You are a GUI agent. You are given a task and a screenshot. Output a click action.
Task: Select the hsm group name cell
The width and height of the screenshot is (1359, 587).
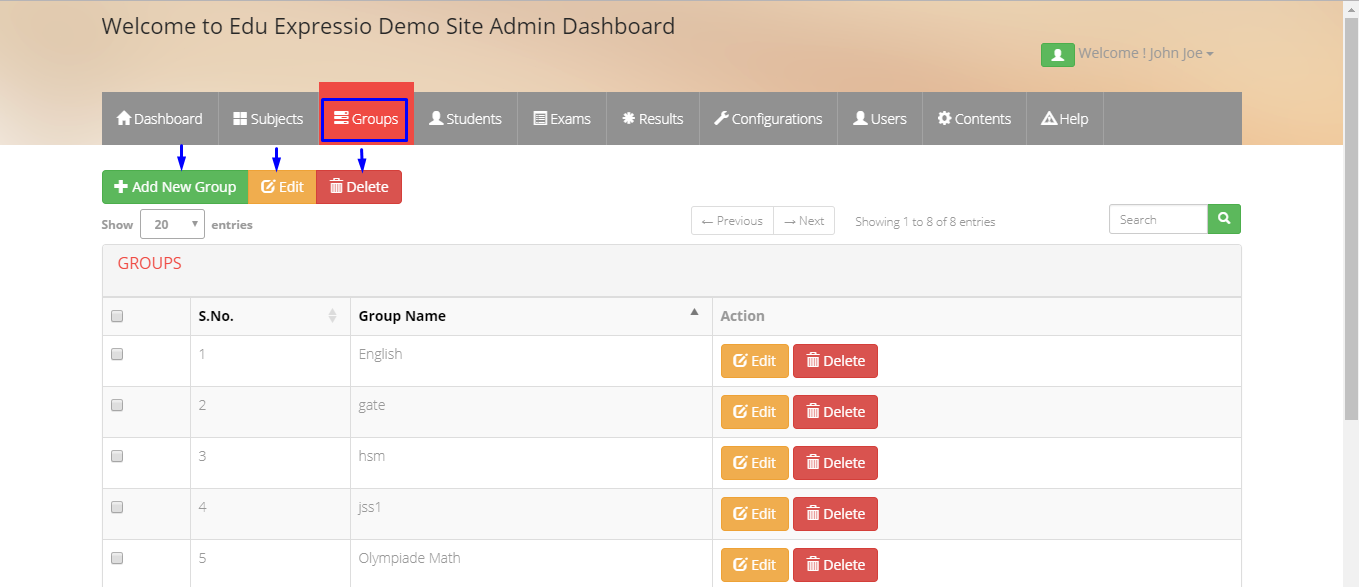531,463
